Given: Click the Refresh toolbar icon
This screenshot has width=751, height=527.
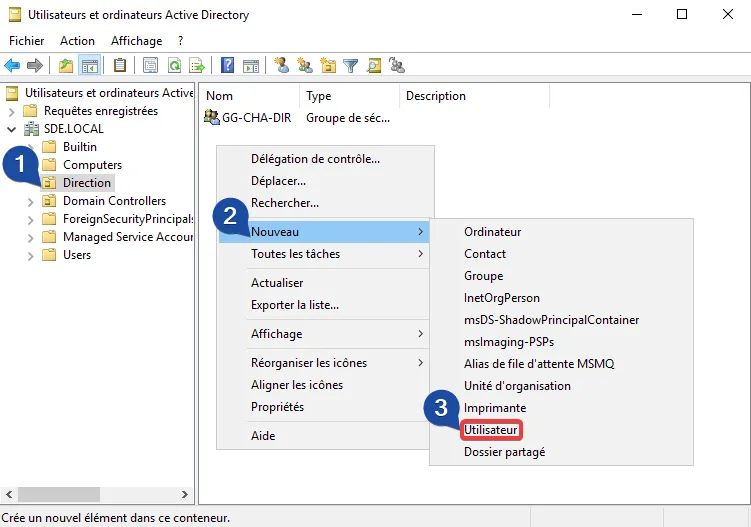Looking at the screenshot, I should (x=174, y=66).
